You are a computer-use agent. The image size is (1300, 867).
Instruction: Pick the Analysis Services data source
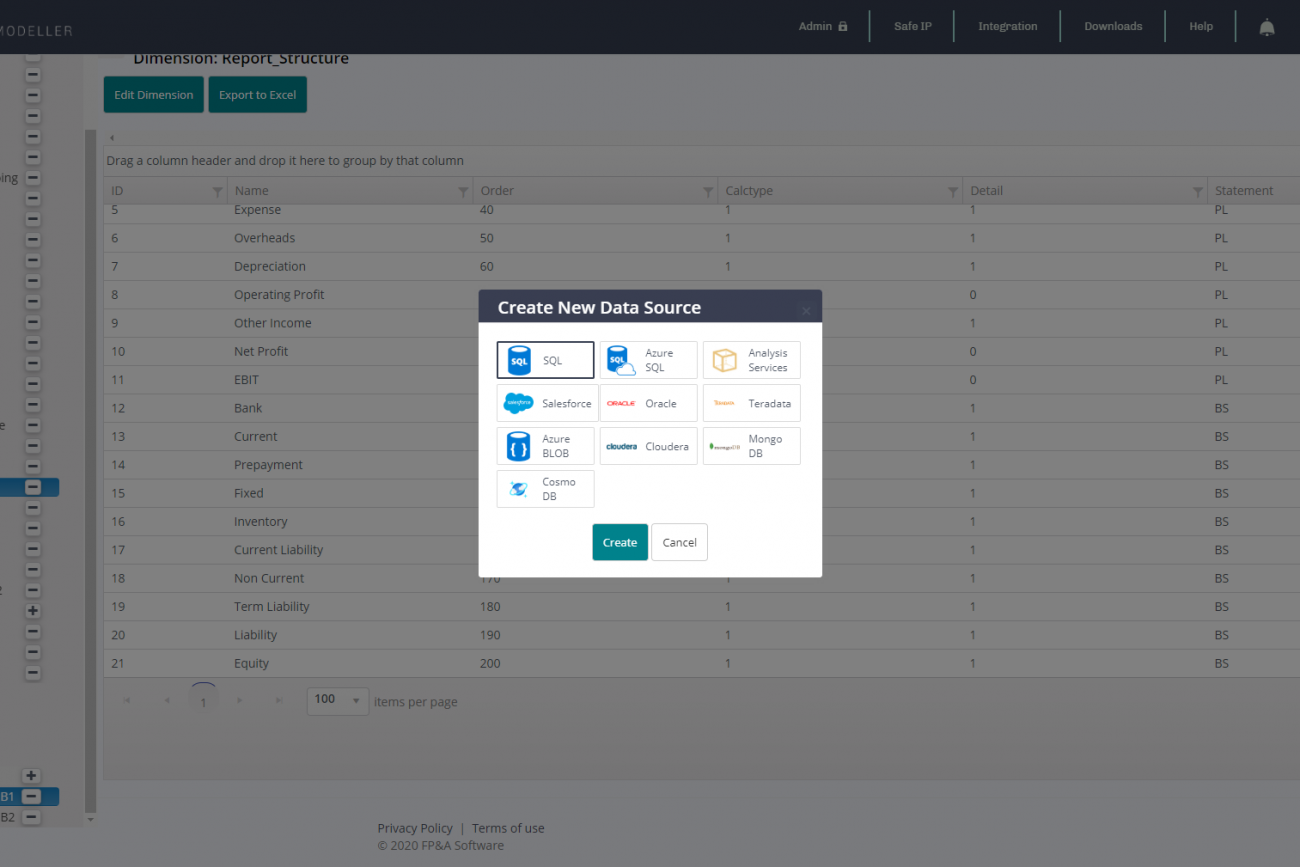coord(751,360)
